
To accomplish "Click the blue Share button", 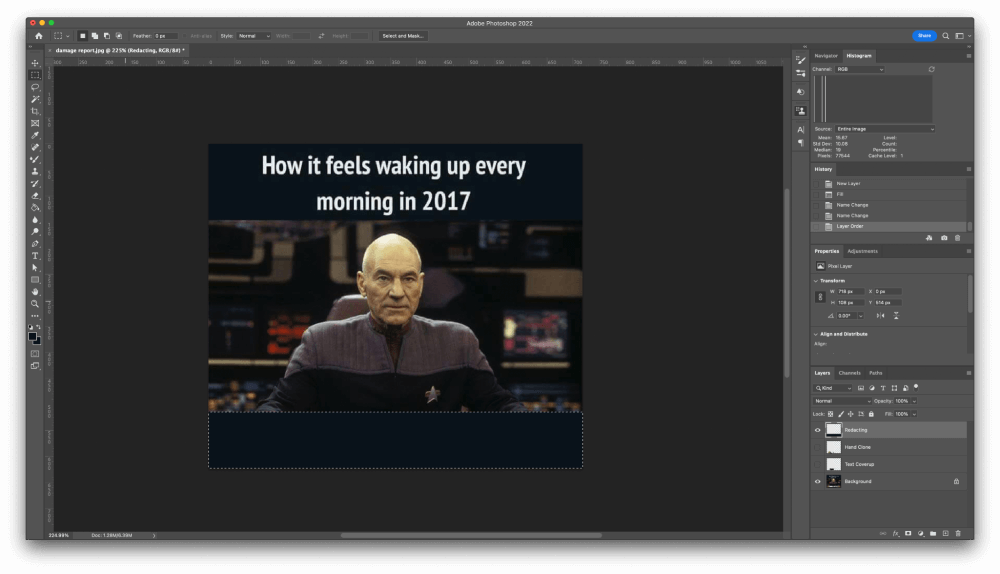I will (x=924, y=36).
